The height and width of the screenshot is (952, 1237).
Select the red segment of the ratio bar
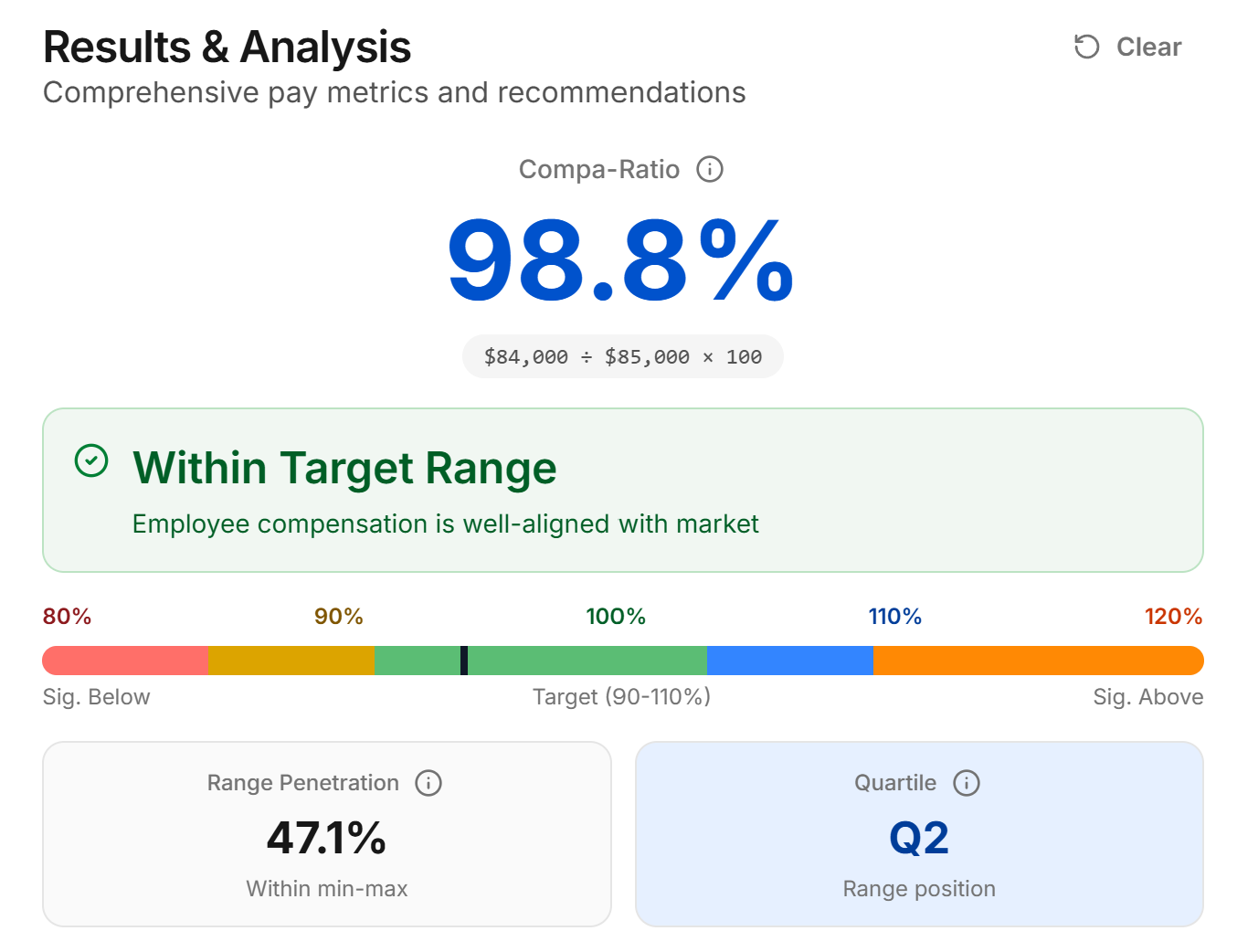pyautogui.click(x=125, y=661)
